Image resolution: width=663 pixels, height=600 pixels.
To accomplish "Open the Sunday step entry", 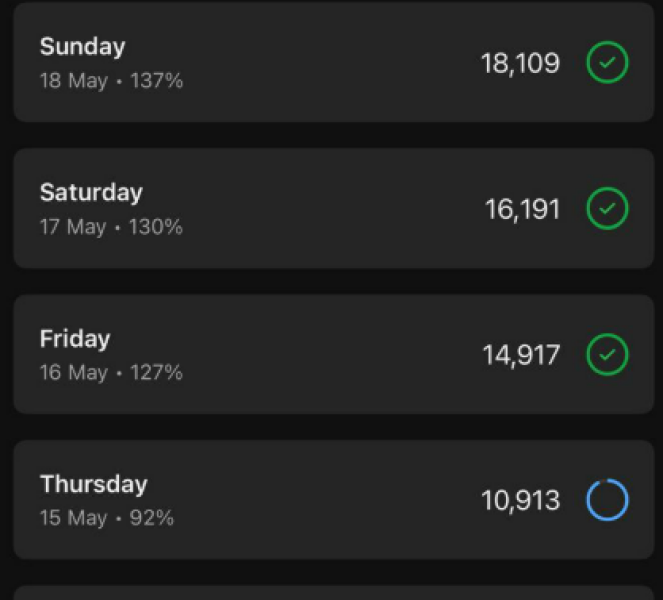I will point(300,63).
